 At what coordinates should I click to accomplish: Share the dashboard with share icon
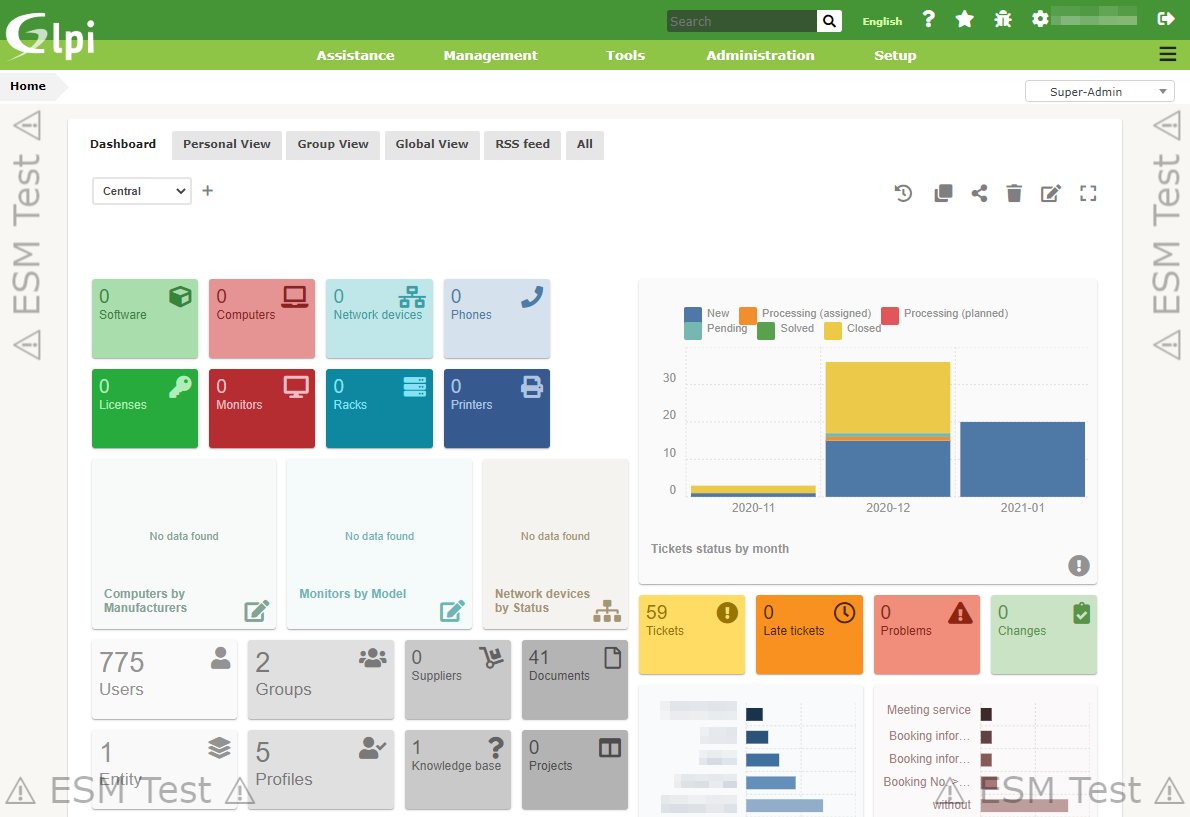pyautogui.click(x=980, y=193)
